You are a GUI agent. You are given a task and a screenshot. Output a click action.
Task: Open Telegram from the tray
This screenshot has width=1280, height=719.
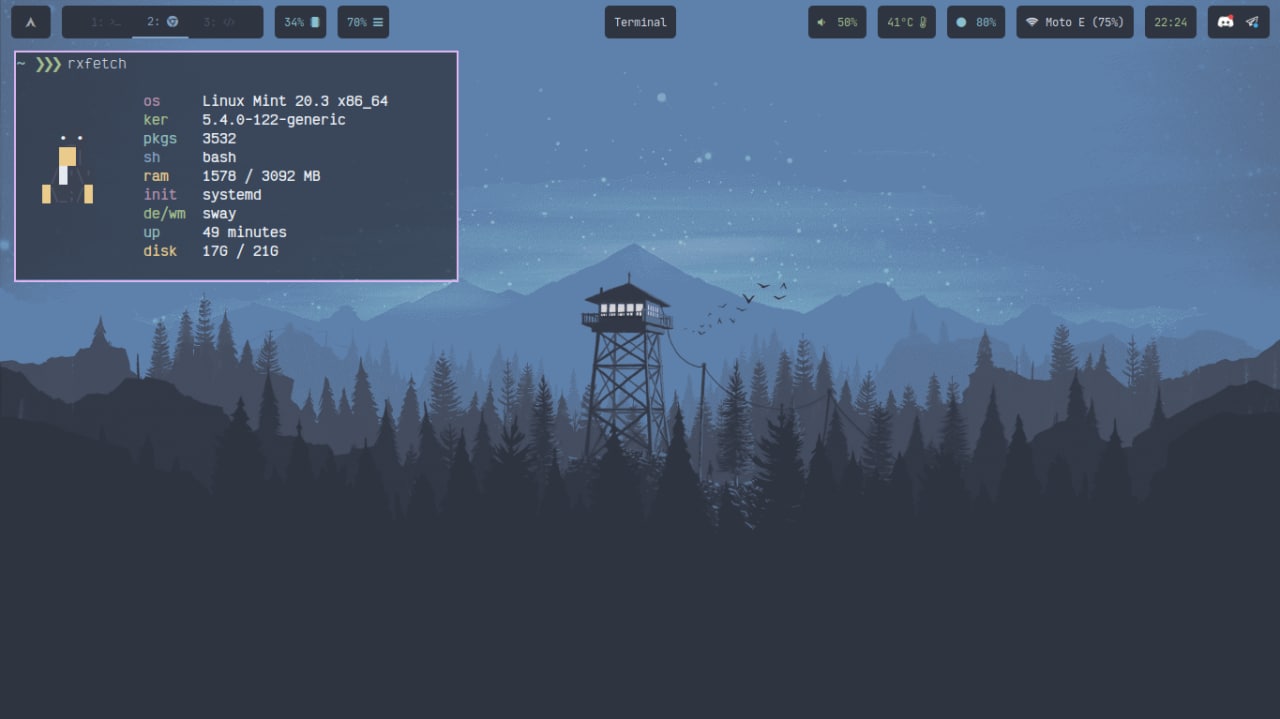coord(1252,22)
